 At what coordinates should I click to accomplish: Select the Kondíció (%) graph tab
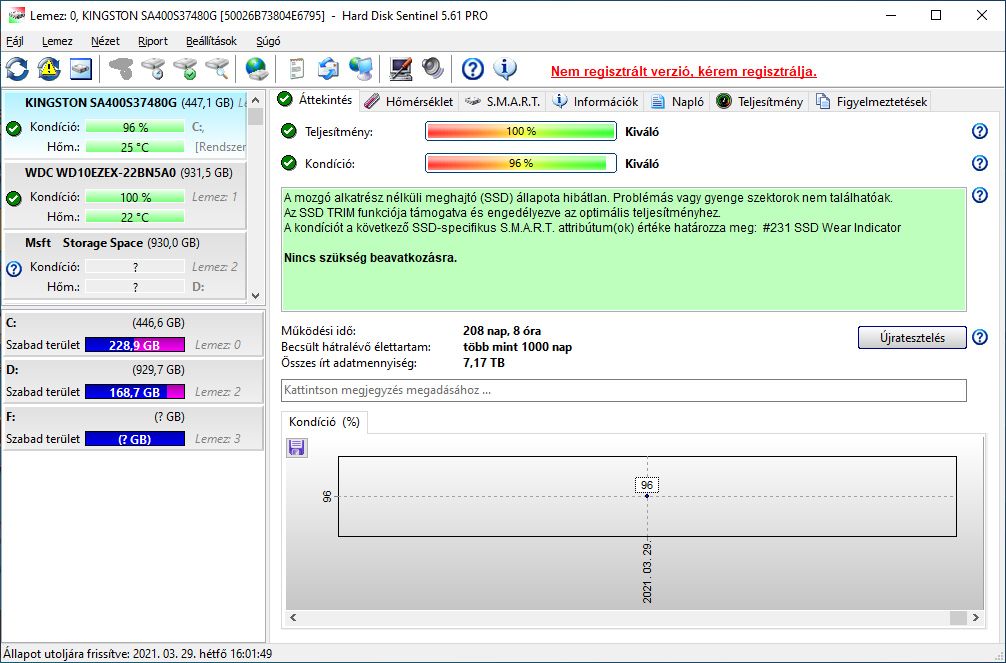[324, 422]
